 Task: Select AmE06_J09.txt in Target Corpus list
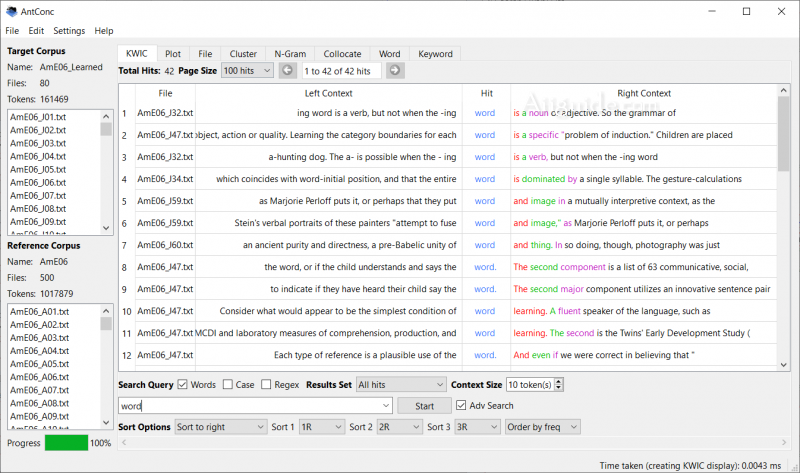click(x=38, y=221)
